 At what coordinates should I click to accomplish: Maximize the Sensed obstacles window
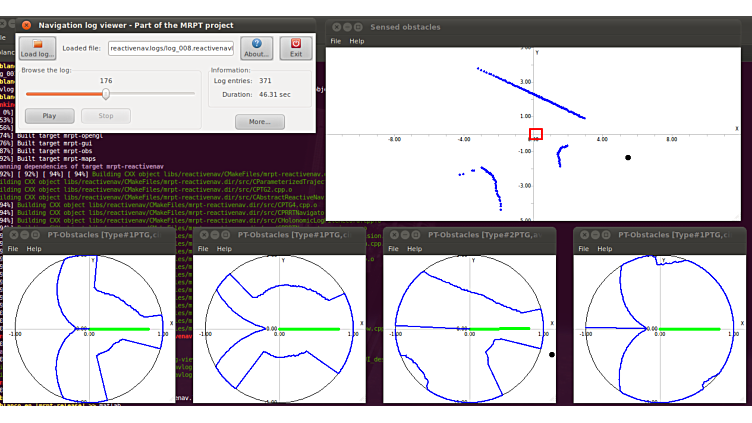pyautogui.click(x=358, y=27)
